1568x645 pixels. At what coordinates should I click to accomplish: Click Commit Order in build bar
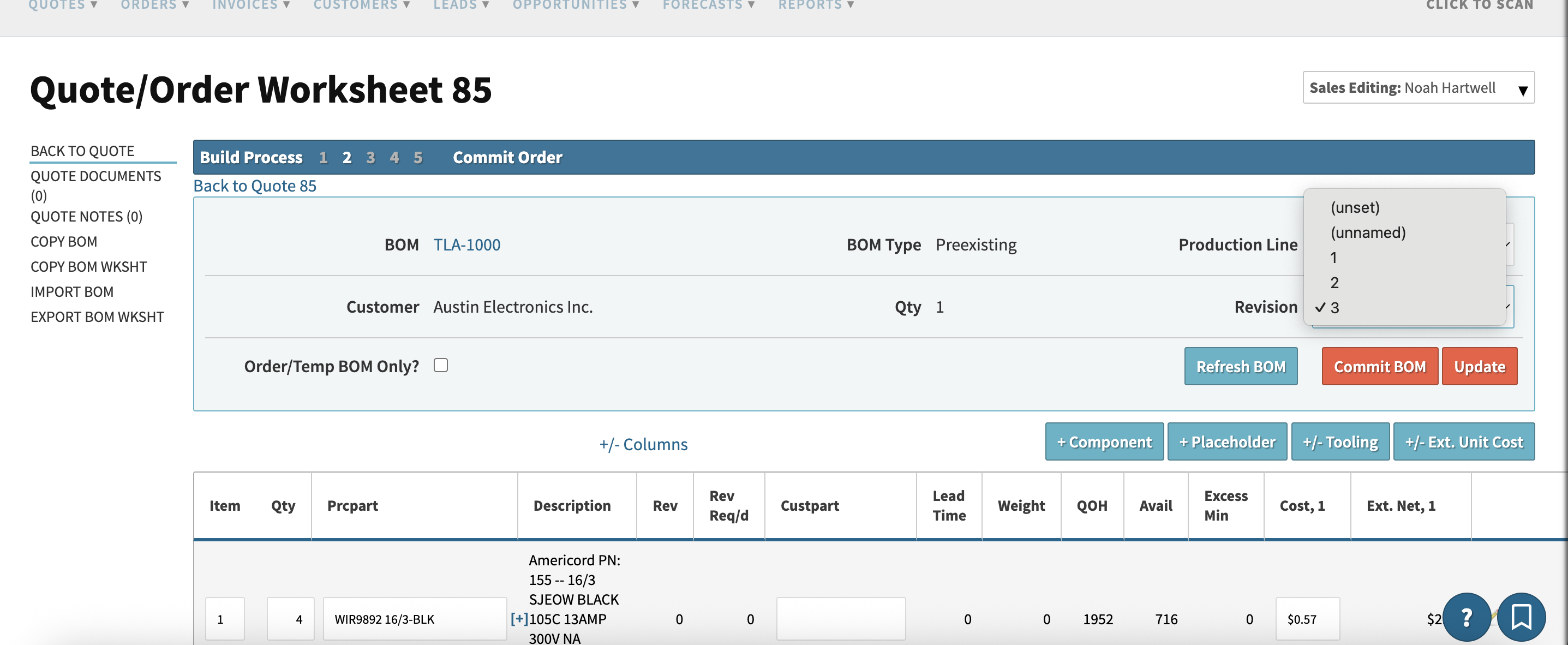tap(507, 158)
